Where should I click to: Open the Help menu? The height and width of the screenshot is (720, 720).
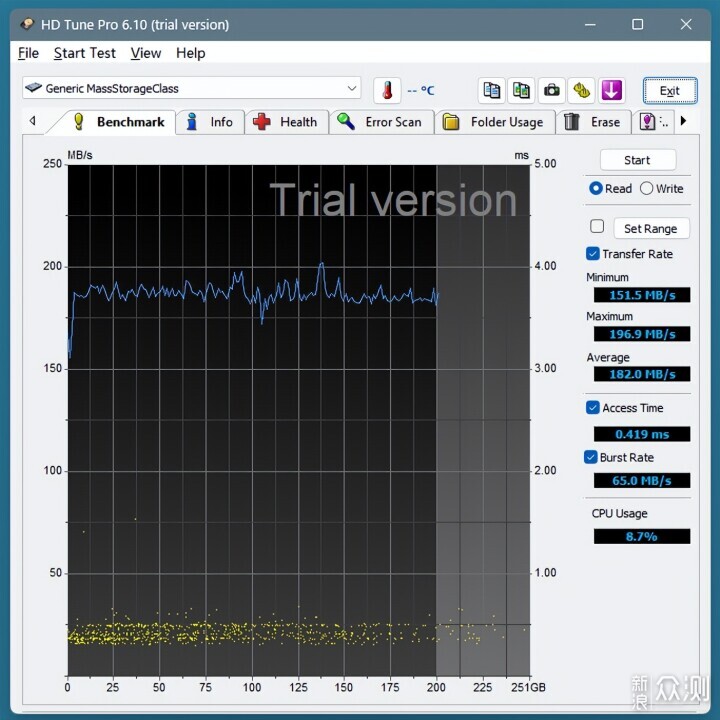pyautogui.click(x=191, y=53)
